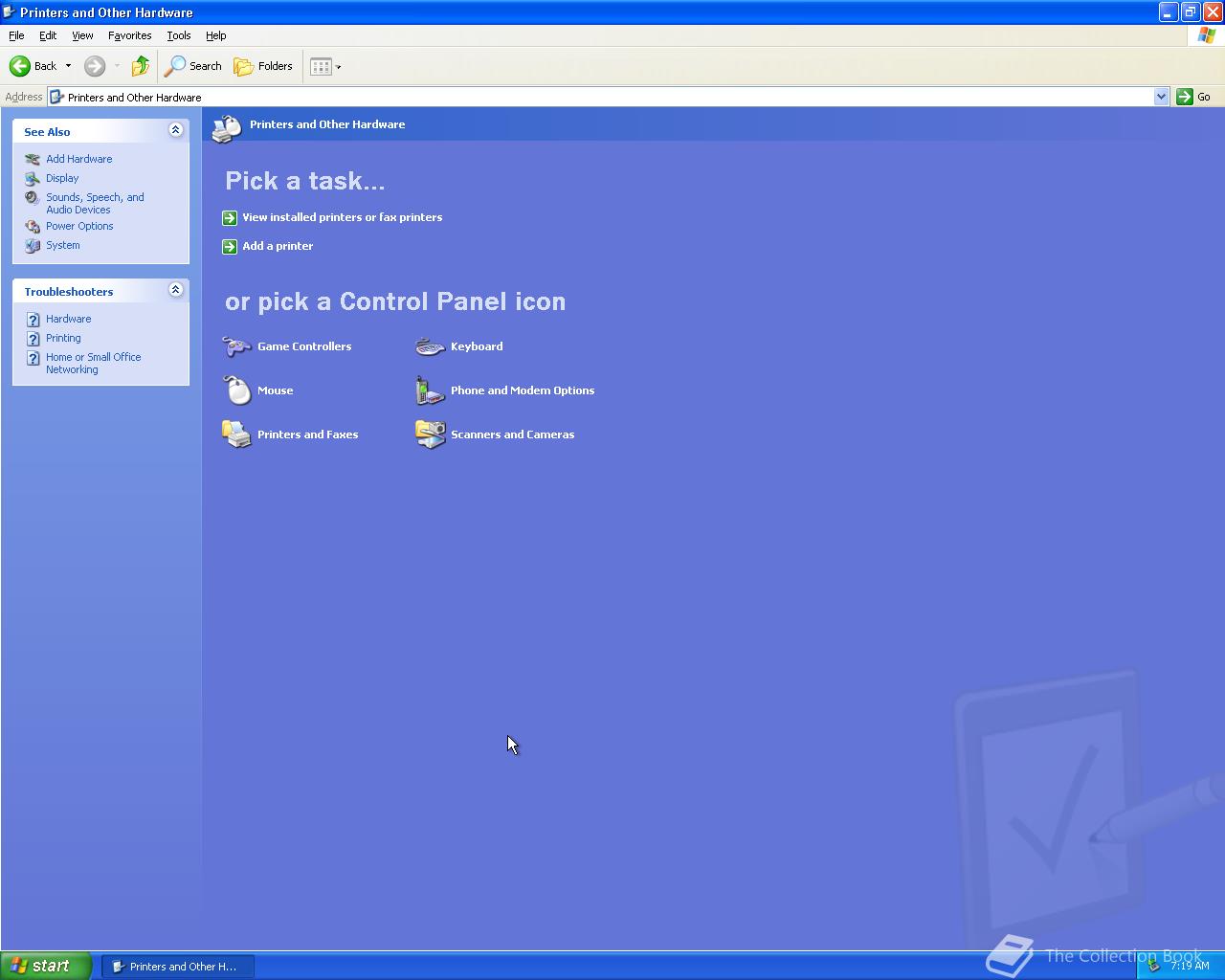1225x980 pixels.
Task: Click the system tray network icon
Action: coord(1153,966)
